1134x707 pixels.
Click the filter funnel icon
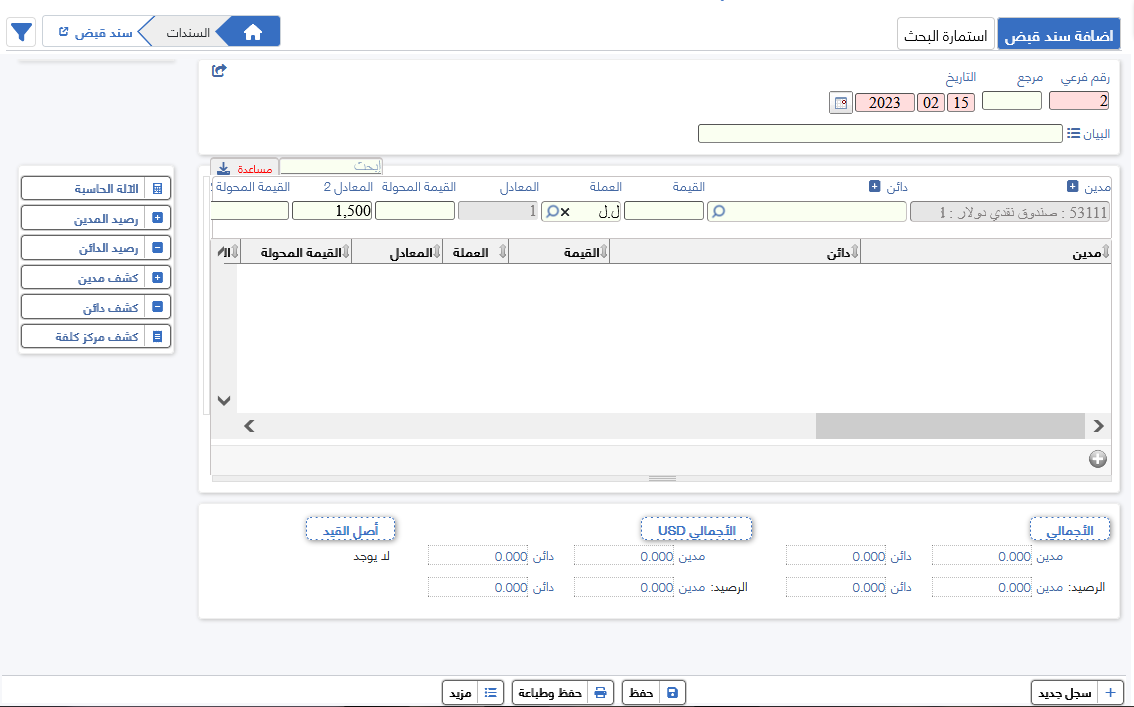pos(22,33)
